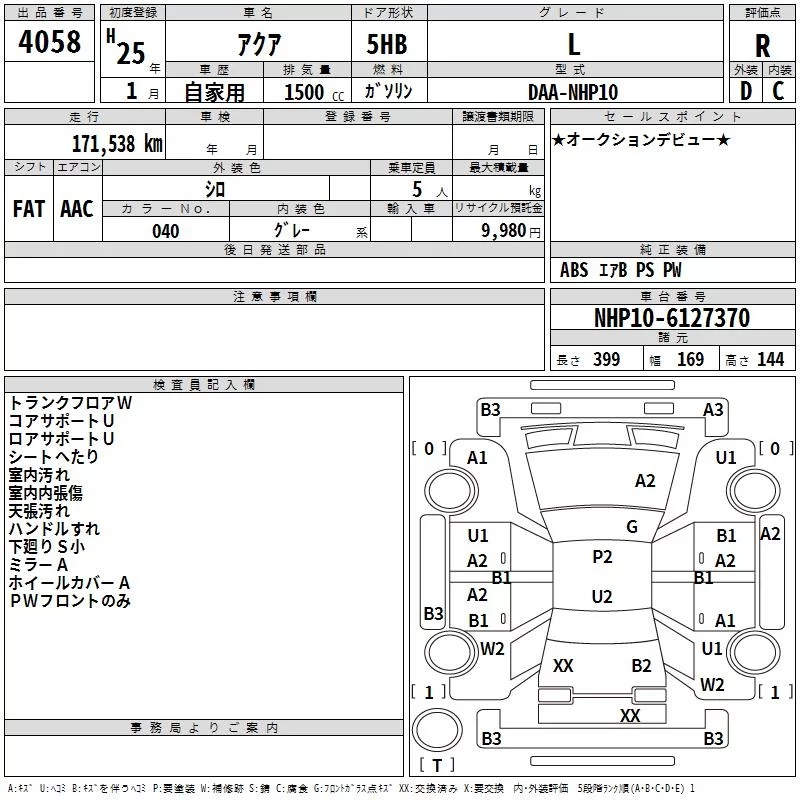Click the オークションデビュー sales point text
The width and height of the screenshot is (800, 800).
point(641,139)
